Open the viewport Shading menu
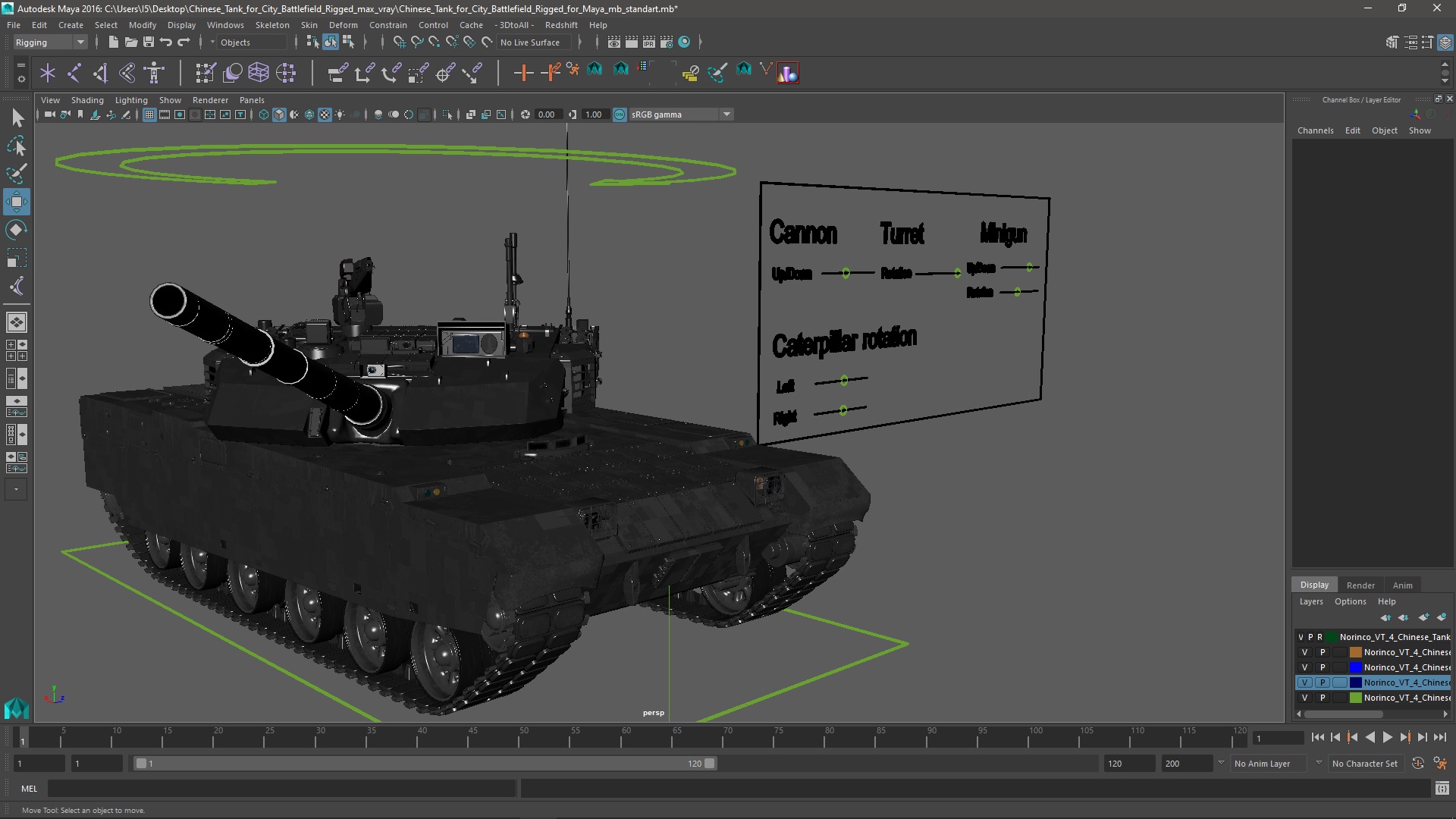Viewport: 1456px width, 819px height. pyautogui.click(x=87, y=100)
